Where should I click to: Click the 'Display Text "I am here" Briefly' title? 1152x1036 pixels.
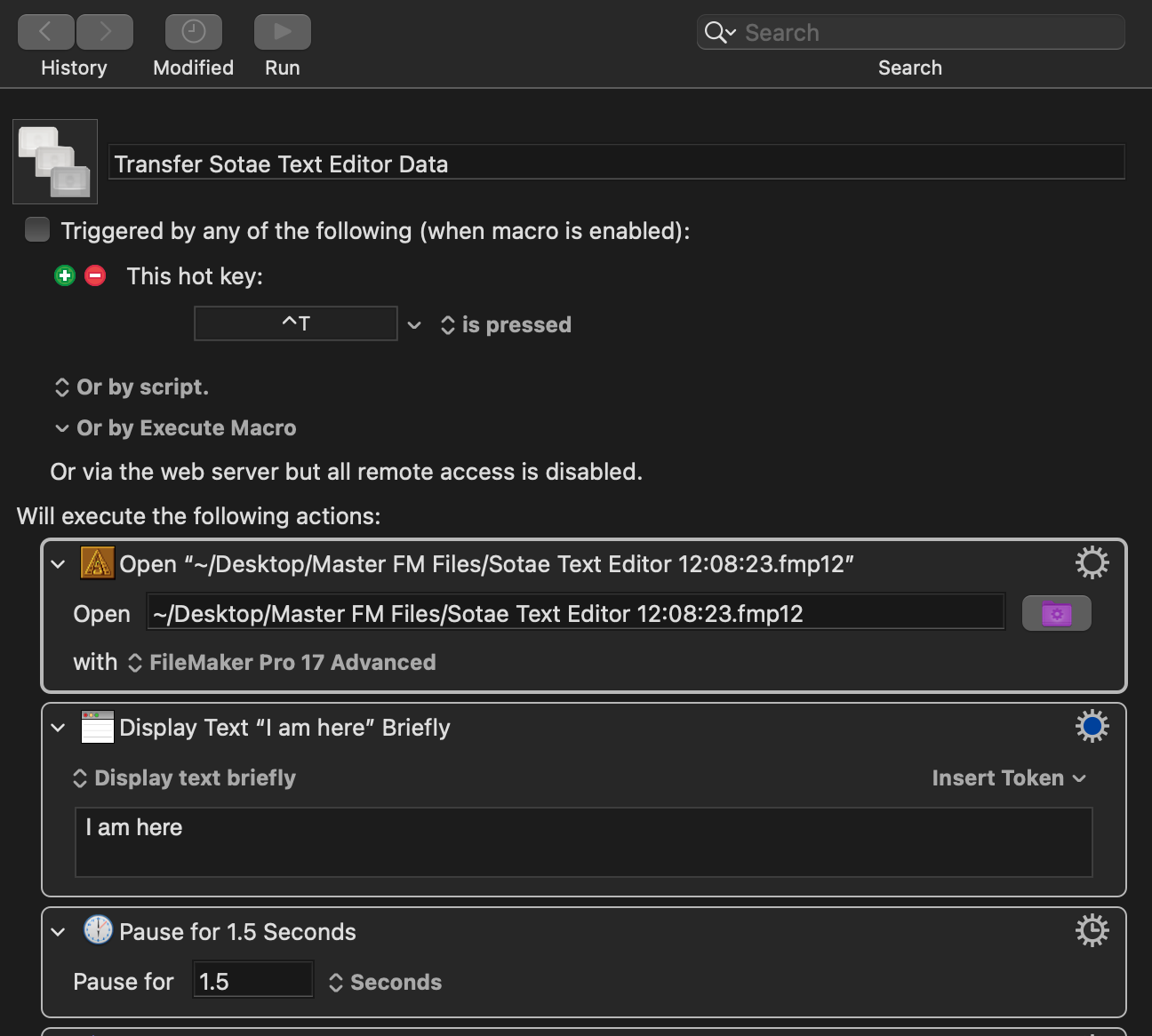pos(284,728)
